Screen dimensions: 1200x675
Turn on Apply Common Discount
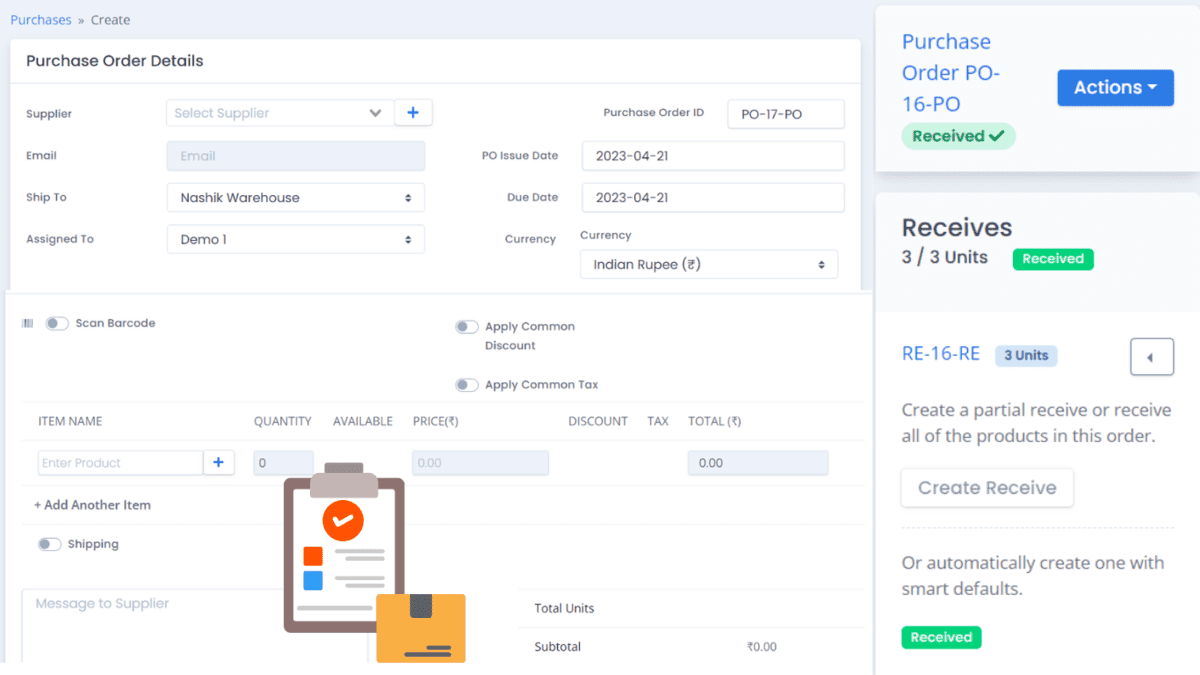click(466, 326)
